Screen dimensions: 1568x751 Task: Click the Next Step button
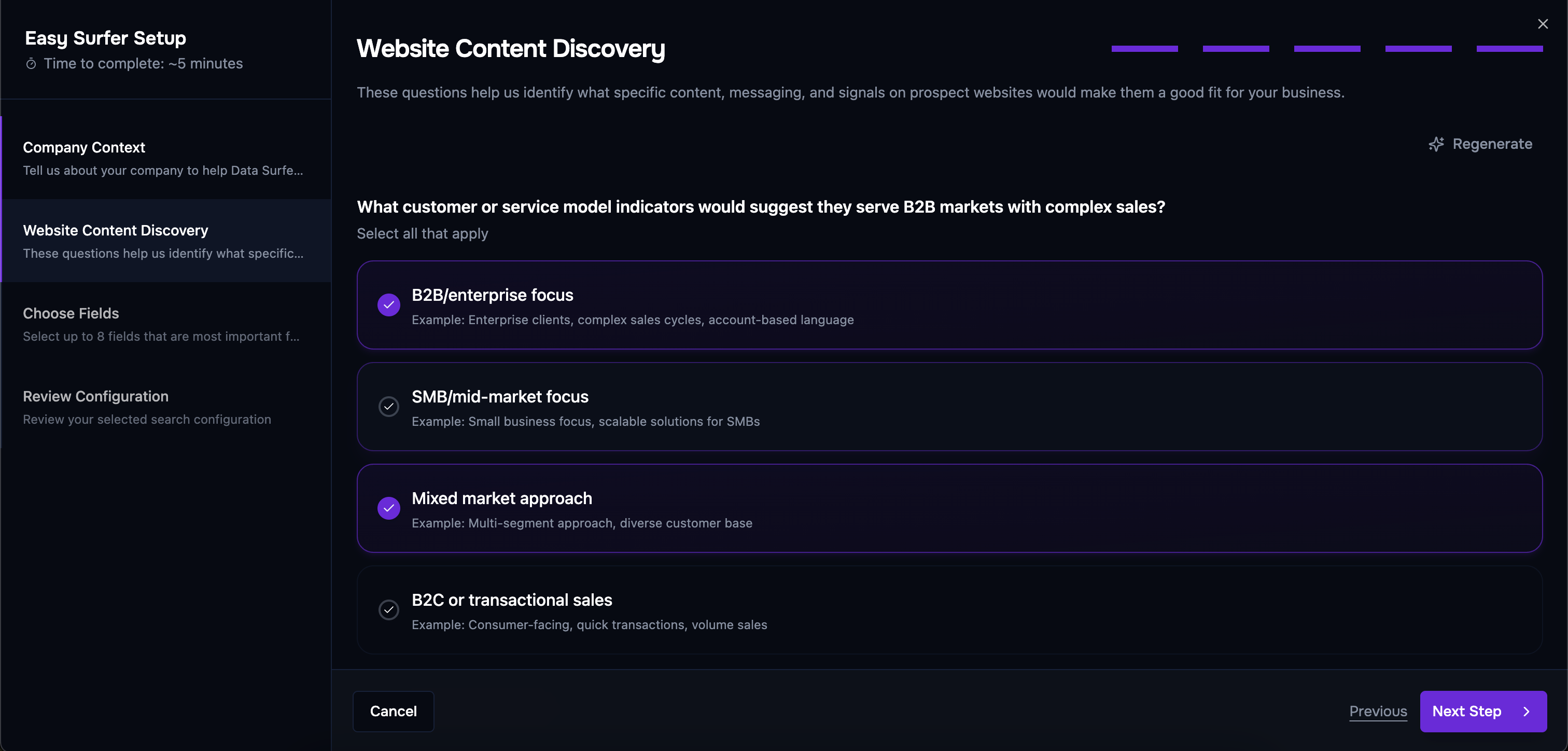coord(1466,712)
